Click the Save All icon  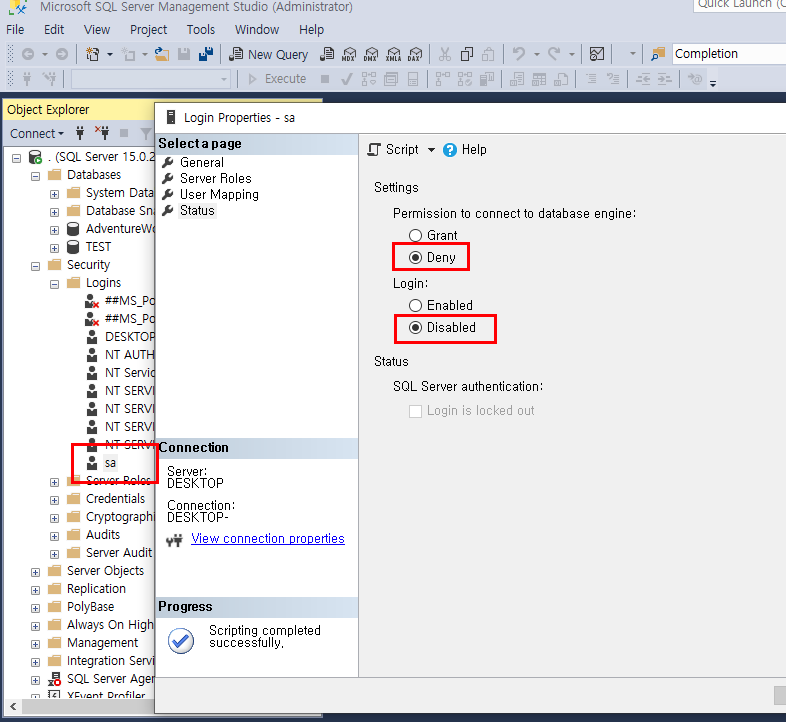[x=206, y=54]
